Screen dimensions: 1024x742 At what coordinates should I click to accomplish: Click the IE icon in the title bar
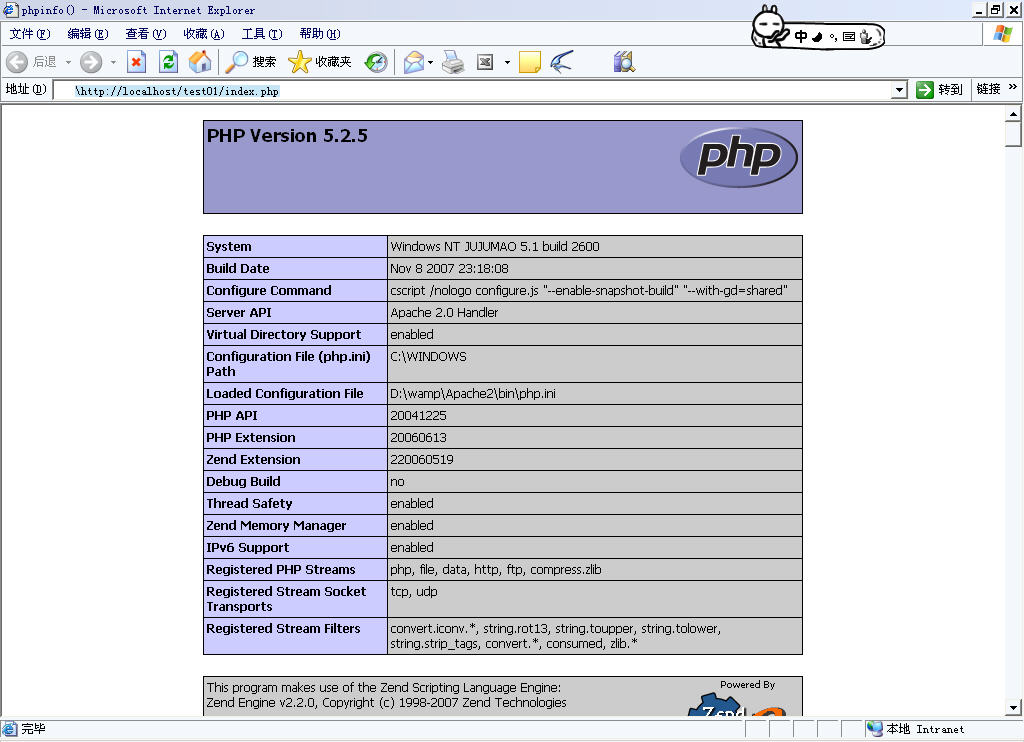10,10
